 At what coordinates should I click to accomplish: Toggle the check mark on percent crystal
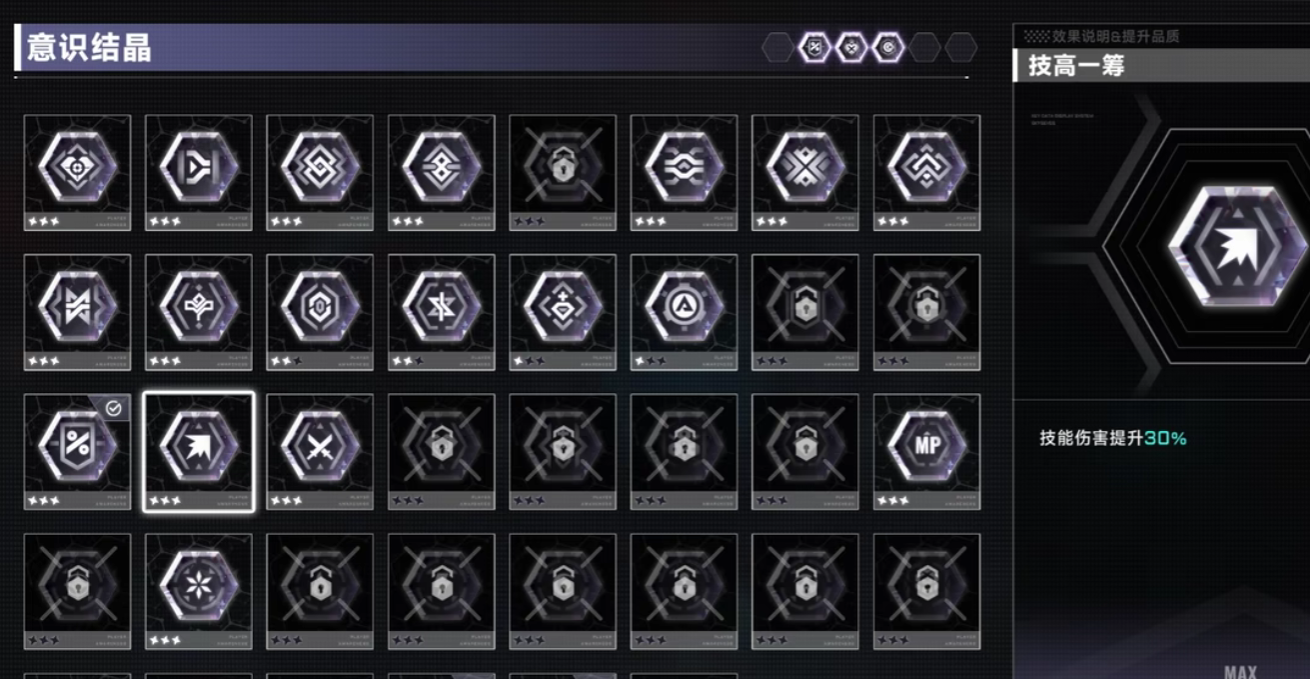pyautogui.click(x=114, y=408)
